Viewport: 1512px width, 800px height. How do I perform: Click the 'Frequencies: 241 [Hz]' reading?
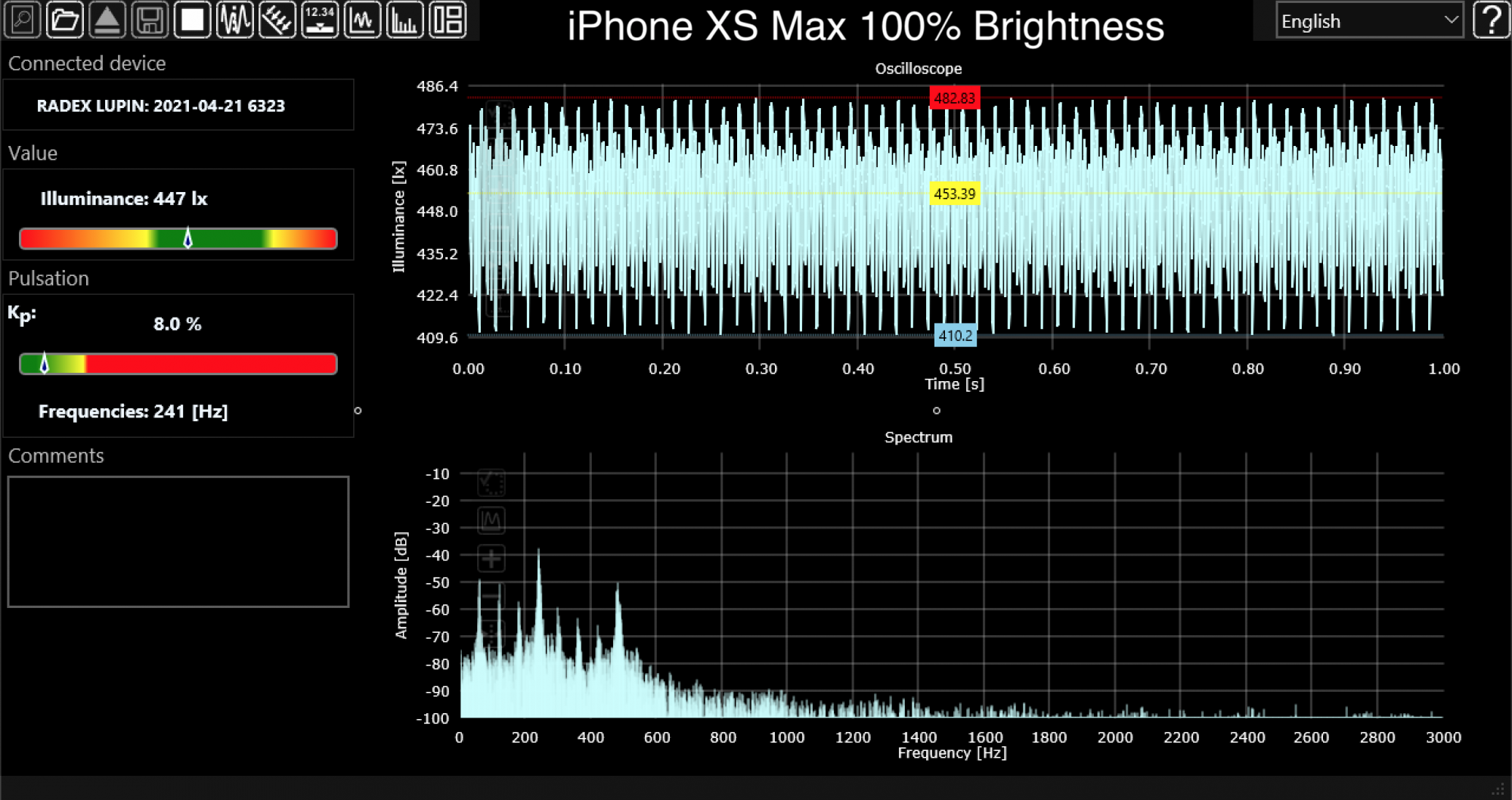click(x=133, y=411)
